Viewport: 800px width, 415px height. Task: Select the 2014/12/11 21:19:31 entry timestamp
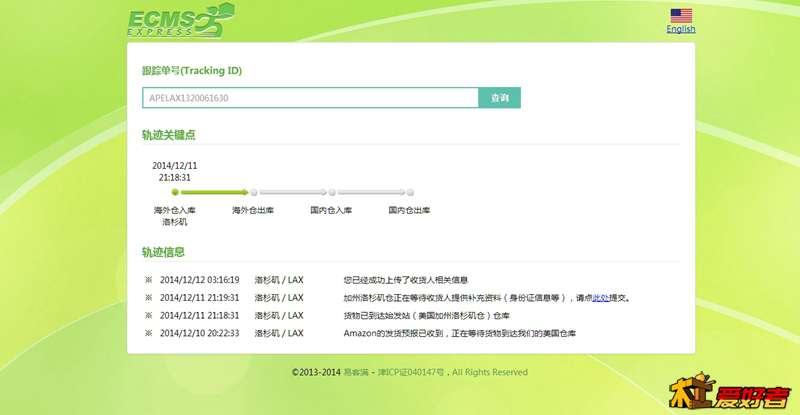click(x=199, y=298)
